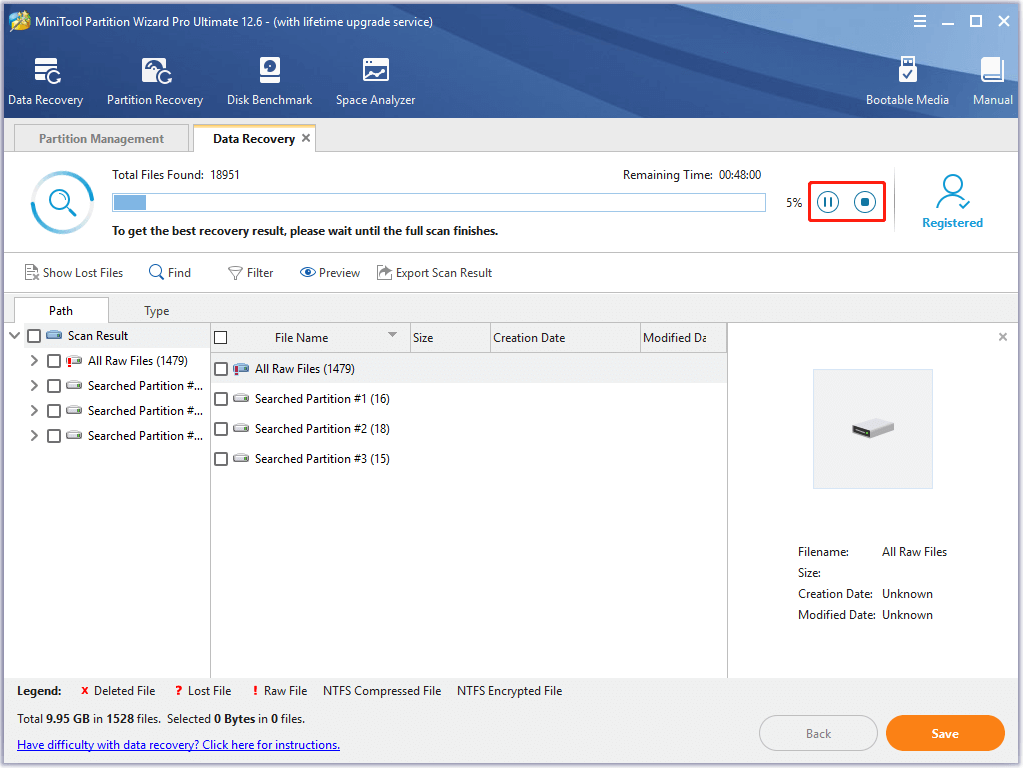Check Searched Partition #1 (16) list row

point(221,399)
